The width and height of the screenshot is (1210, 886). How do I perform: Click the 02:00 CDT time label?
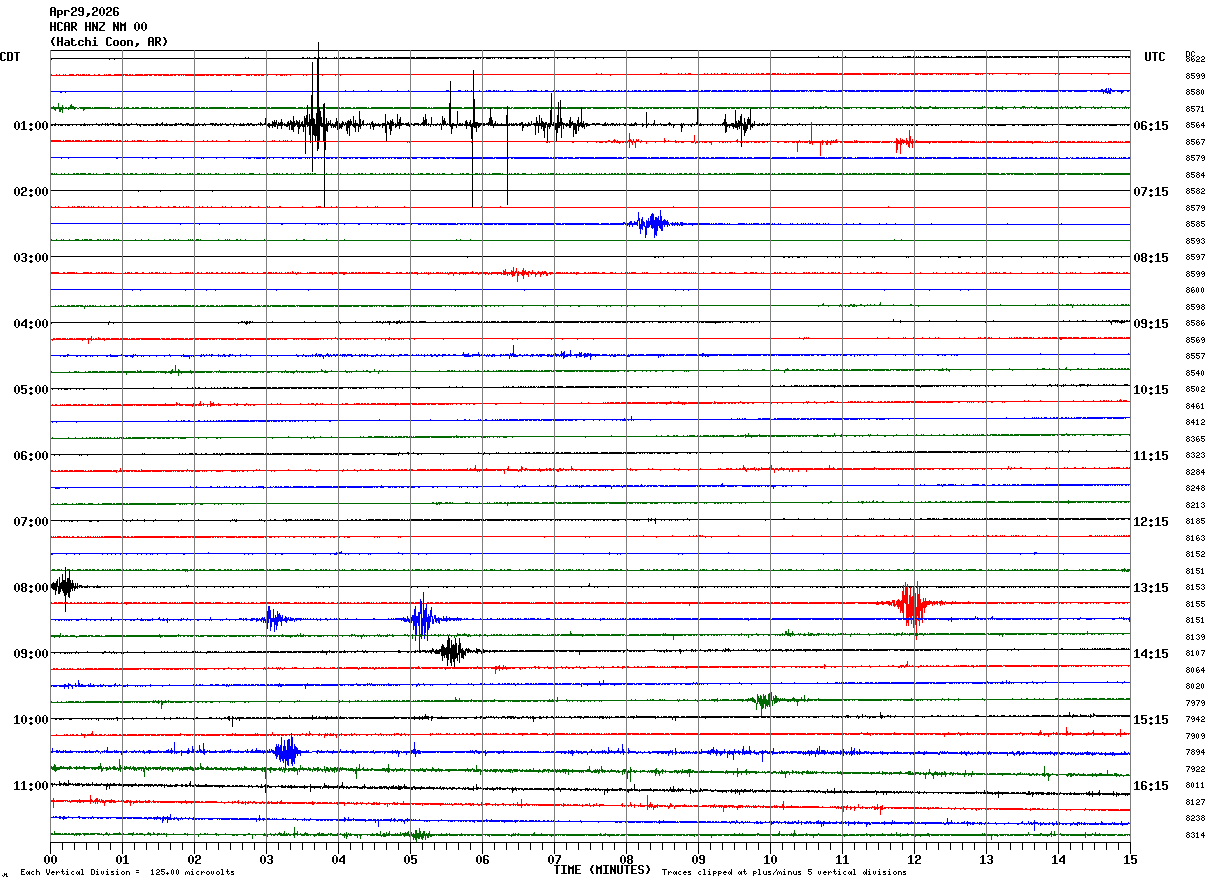point(31,192)
